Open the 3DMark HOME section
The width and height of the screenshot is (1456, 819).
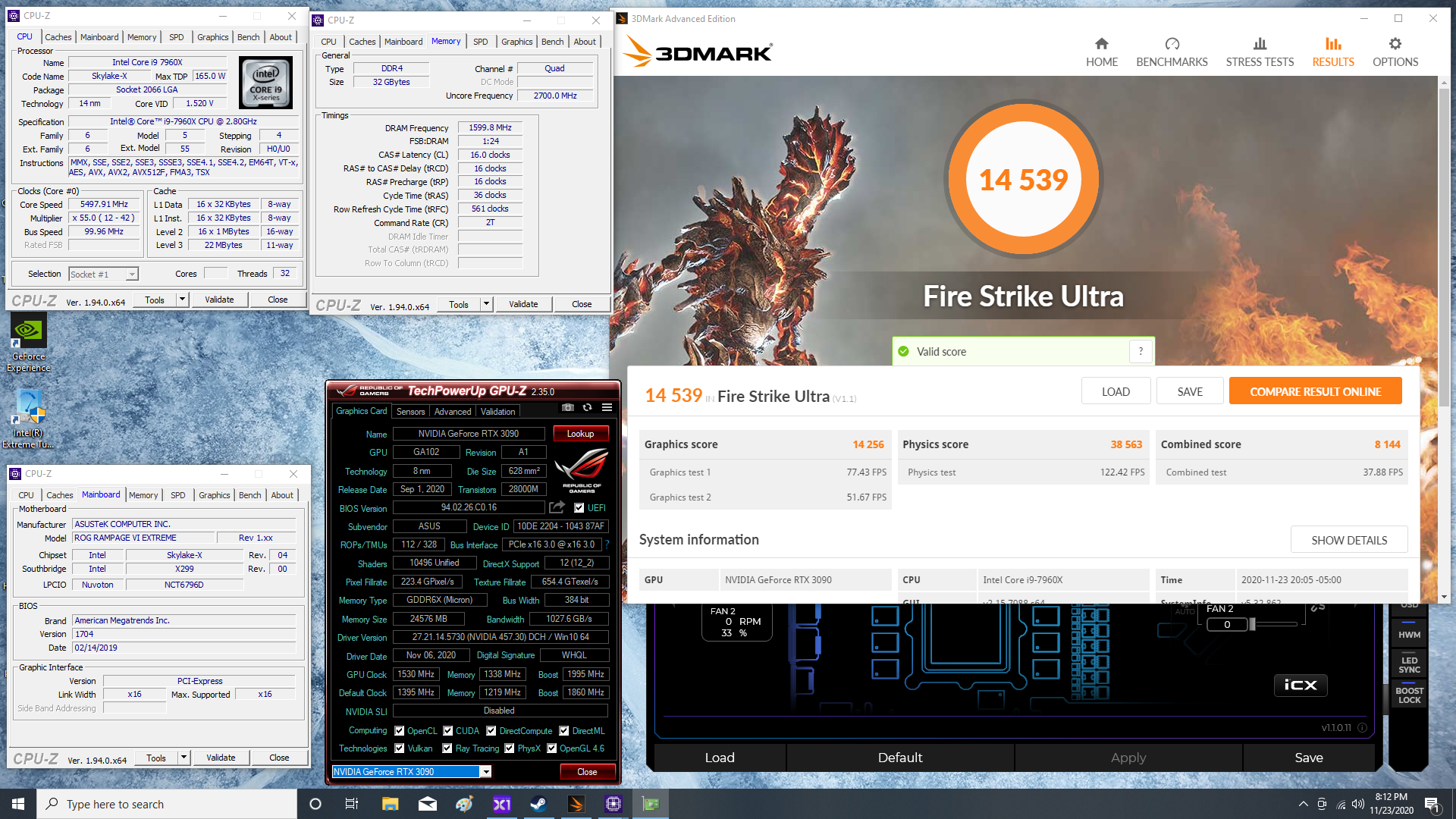[1101, 52]
